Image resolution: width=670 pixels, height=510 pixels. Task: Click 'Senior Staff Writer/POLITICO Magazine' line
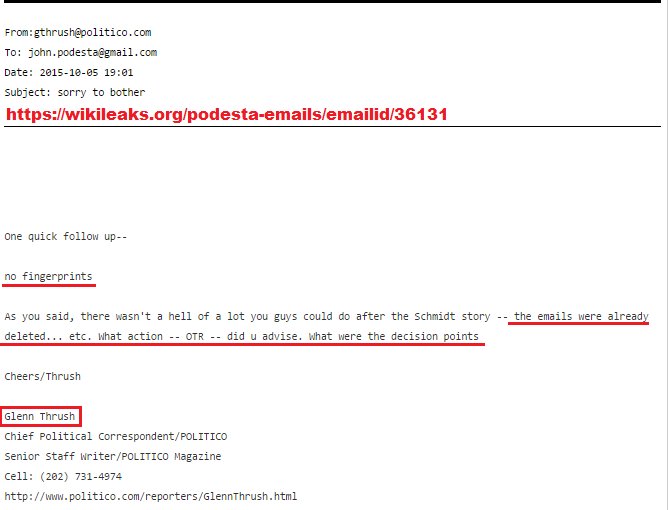pyautogui.click(x=113, y=457)
